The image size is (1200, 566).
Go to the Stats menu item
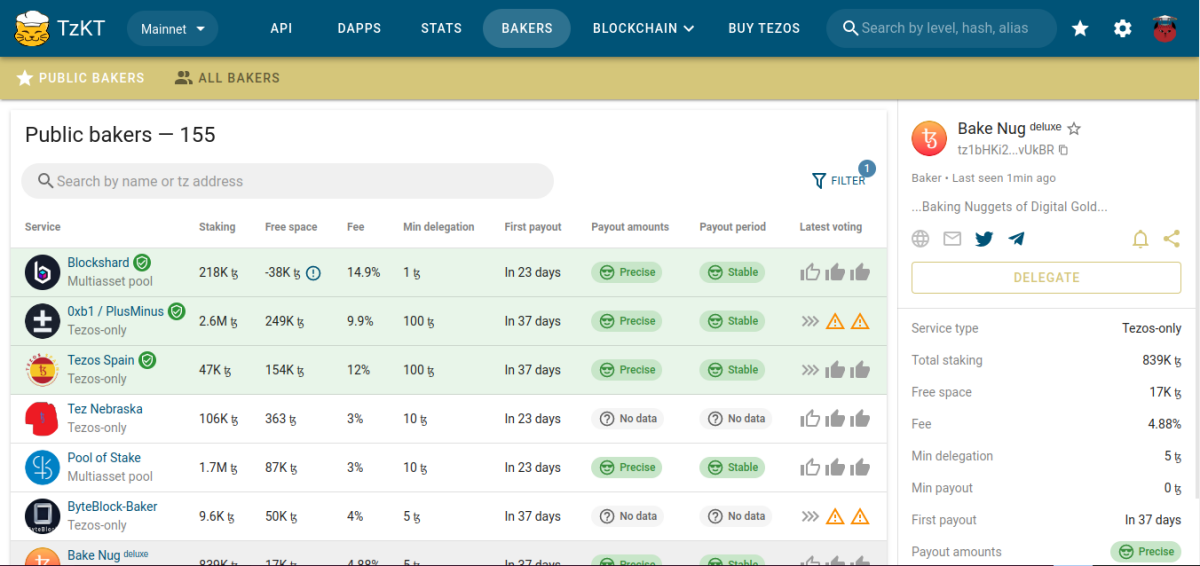click(x=441, y=28)
